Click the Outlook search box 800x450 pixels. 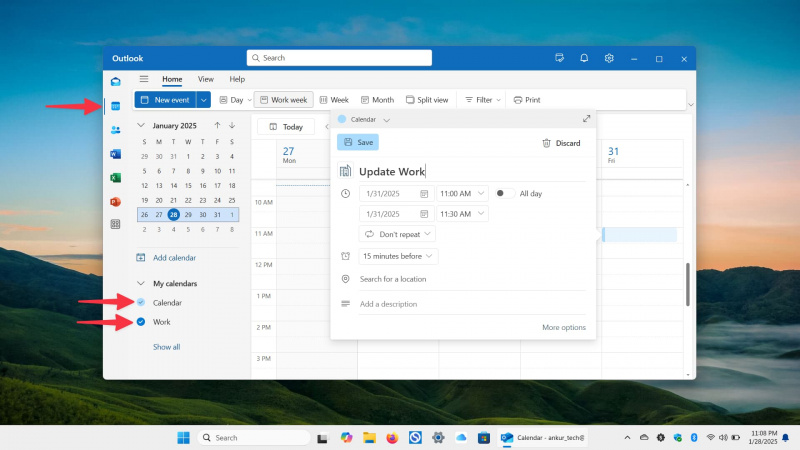(x=339, y=58)
